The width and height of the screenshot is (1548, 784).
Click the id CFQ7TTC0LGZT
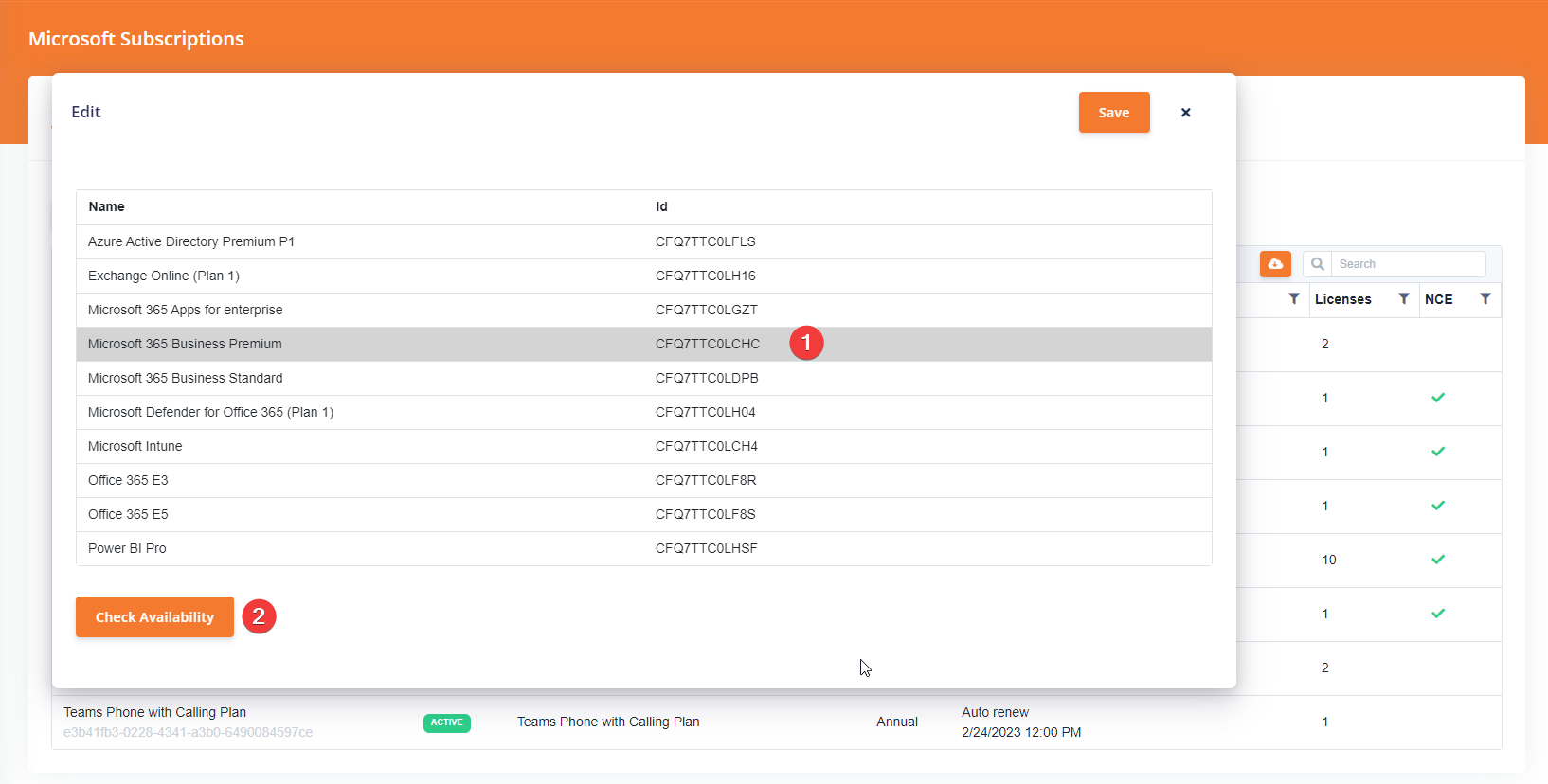pyautogui.click(x=707, y=310)
